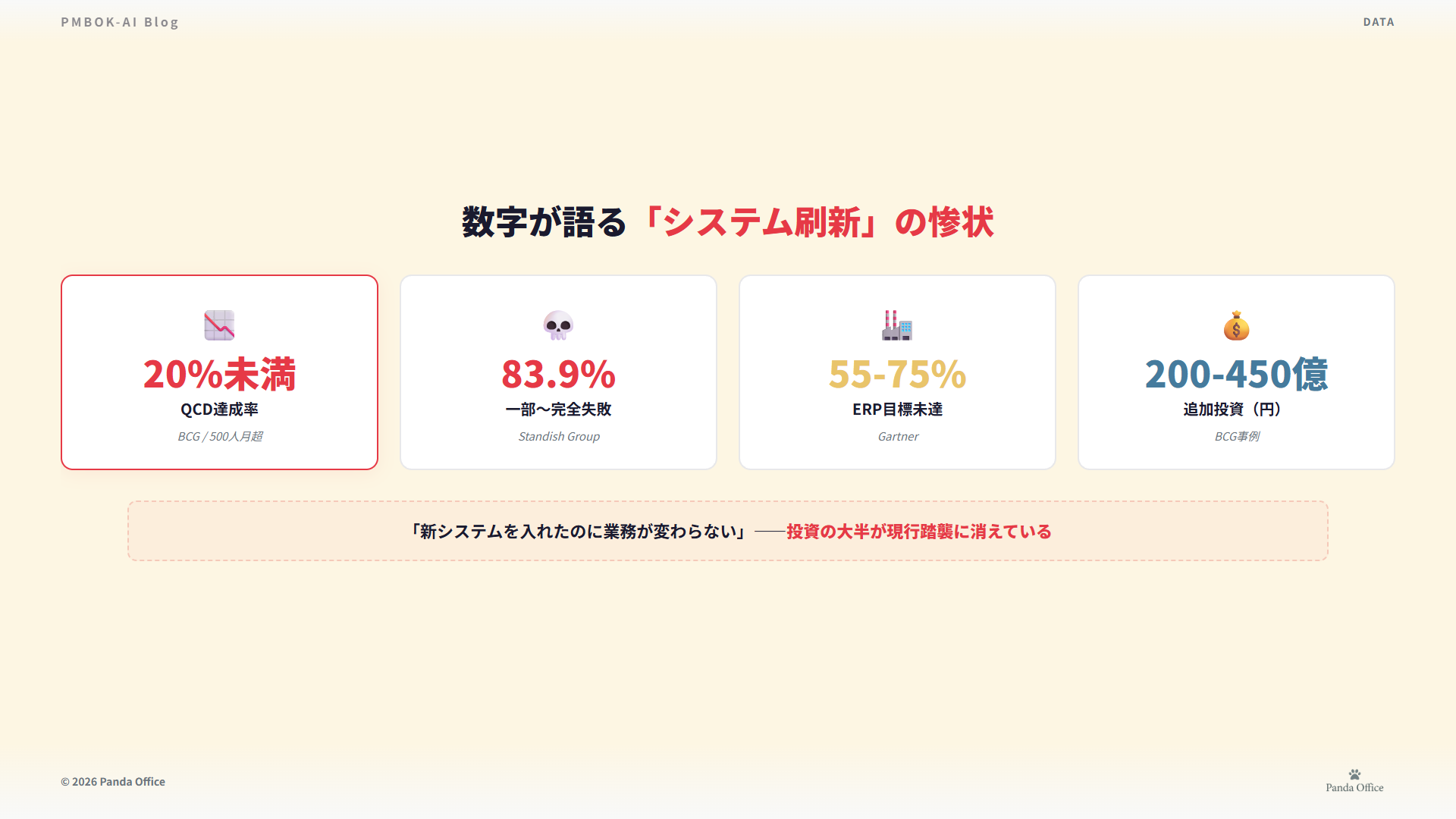Click the declining chart emoji icon

coord(219,325)
